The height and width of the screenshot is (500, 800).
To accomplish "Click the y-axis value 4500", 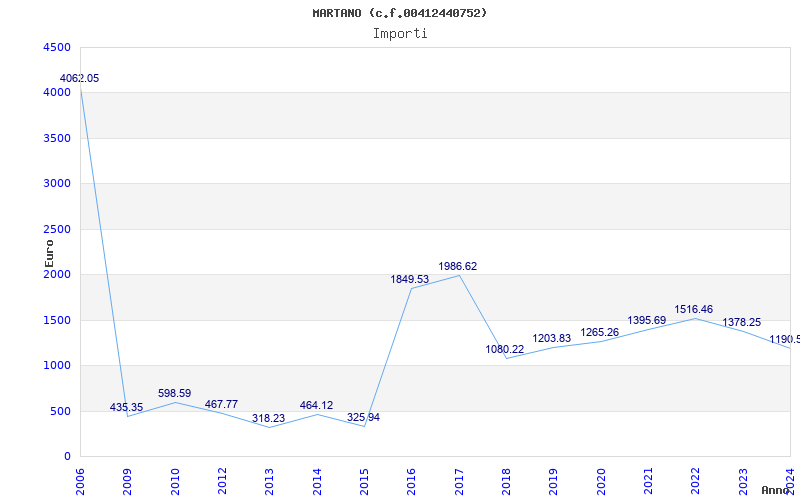I will (x=57, y=47).
